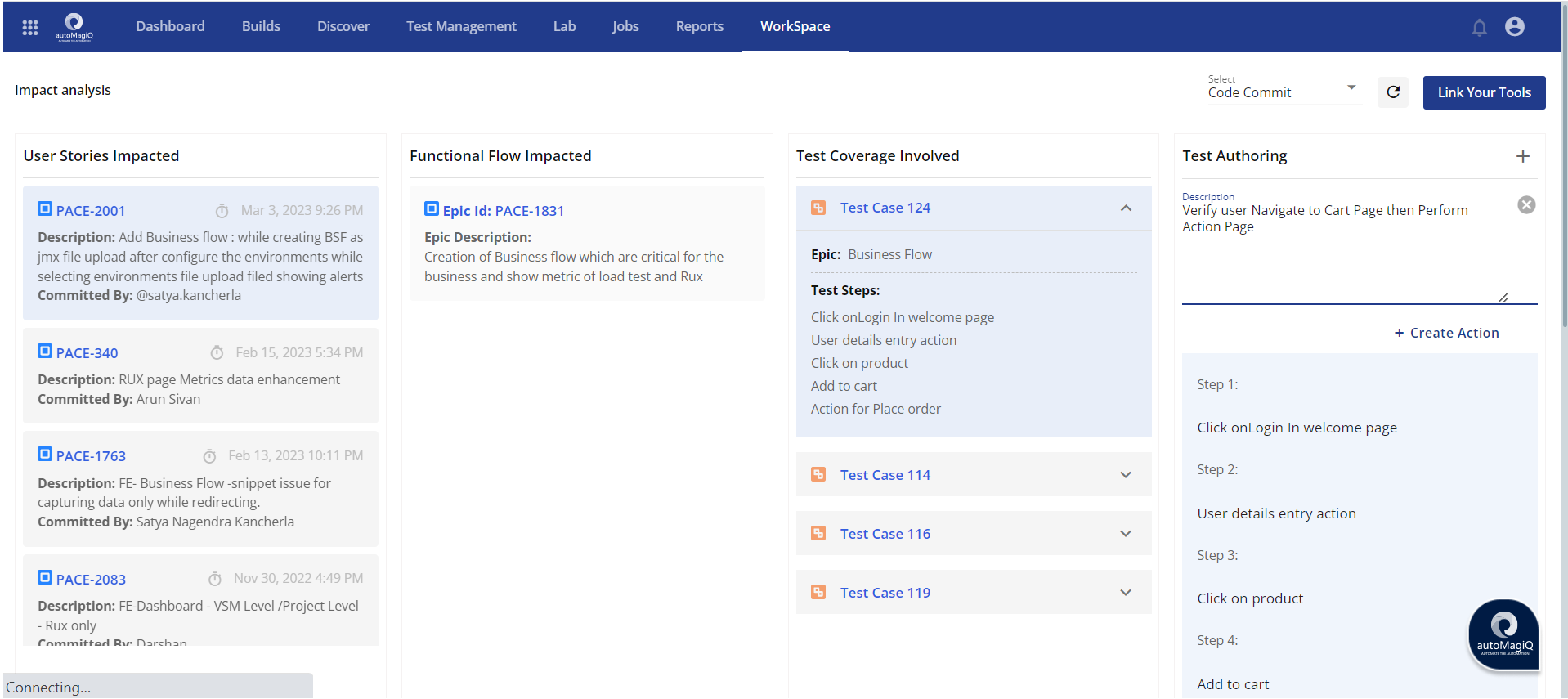Collapse the Test Case 124 panel
The image size is (1568, 699).
coord(1126,208)
